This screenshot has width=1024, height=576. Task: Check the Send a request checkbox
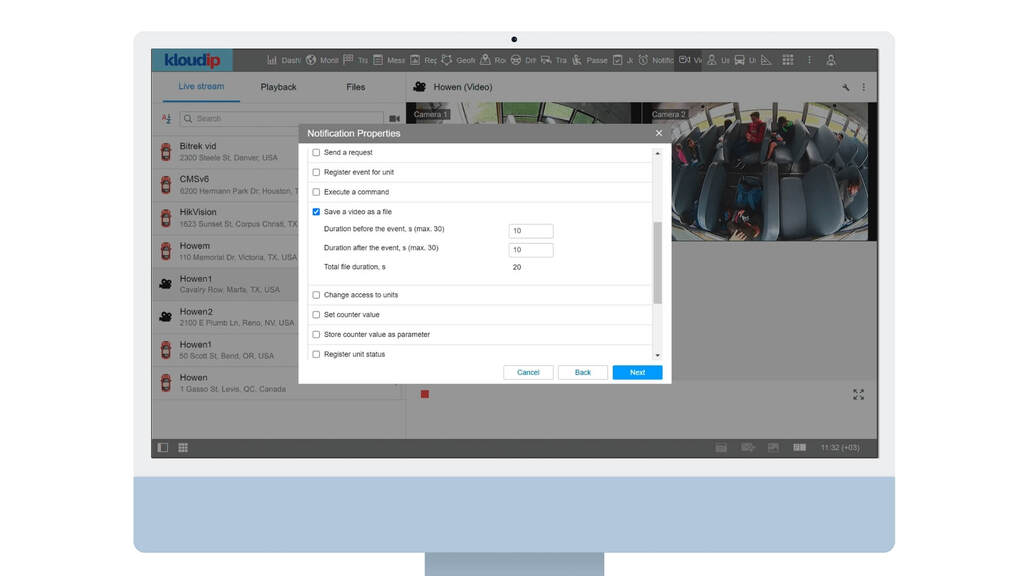click(316, 152)
